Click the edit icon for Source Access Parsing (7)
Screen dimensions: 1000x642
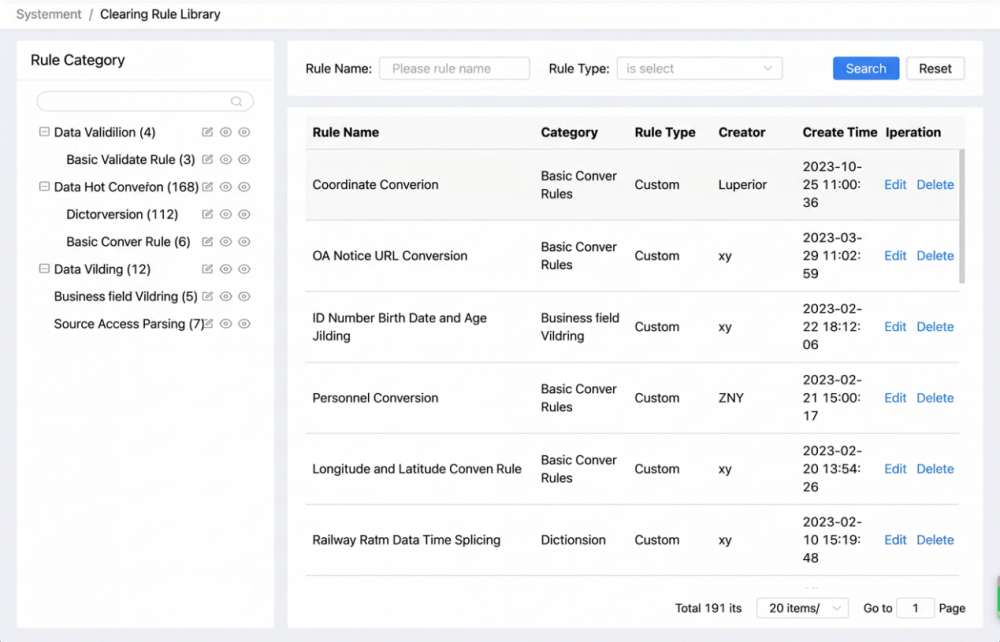(x=208, y=324)
